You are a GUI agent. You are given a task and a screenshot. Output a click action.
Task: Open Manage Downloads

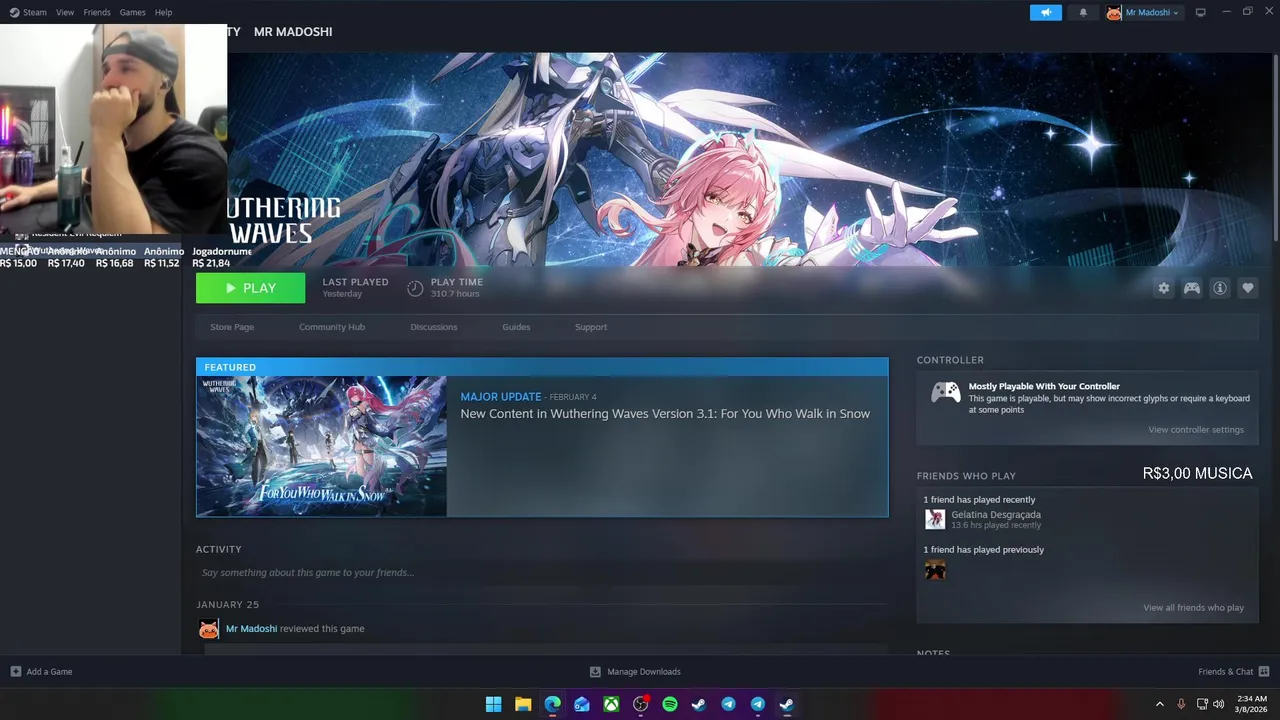tap(635, 672)
